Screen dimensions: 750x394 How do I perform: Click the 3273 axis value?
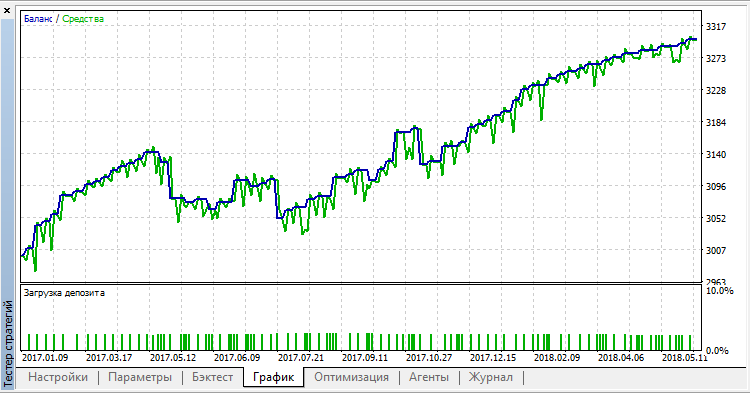click(716, 59)
